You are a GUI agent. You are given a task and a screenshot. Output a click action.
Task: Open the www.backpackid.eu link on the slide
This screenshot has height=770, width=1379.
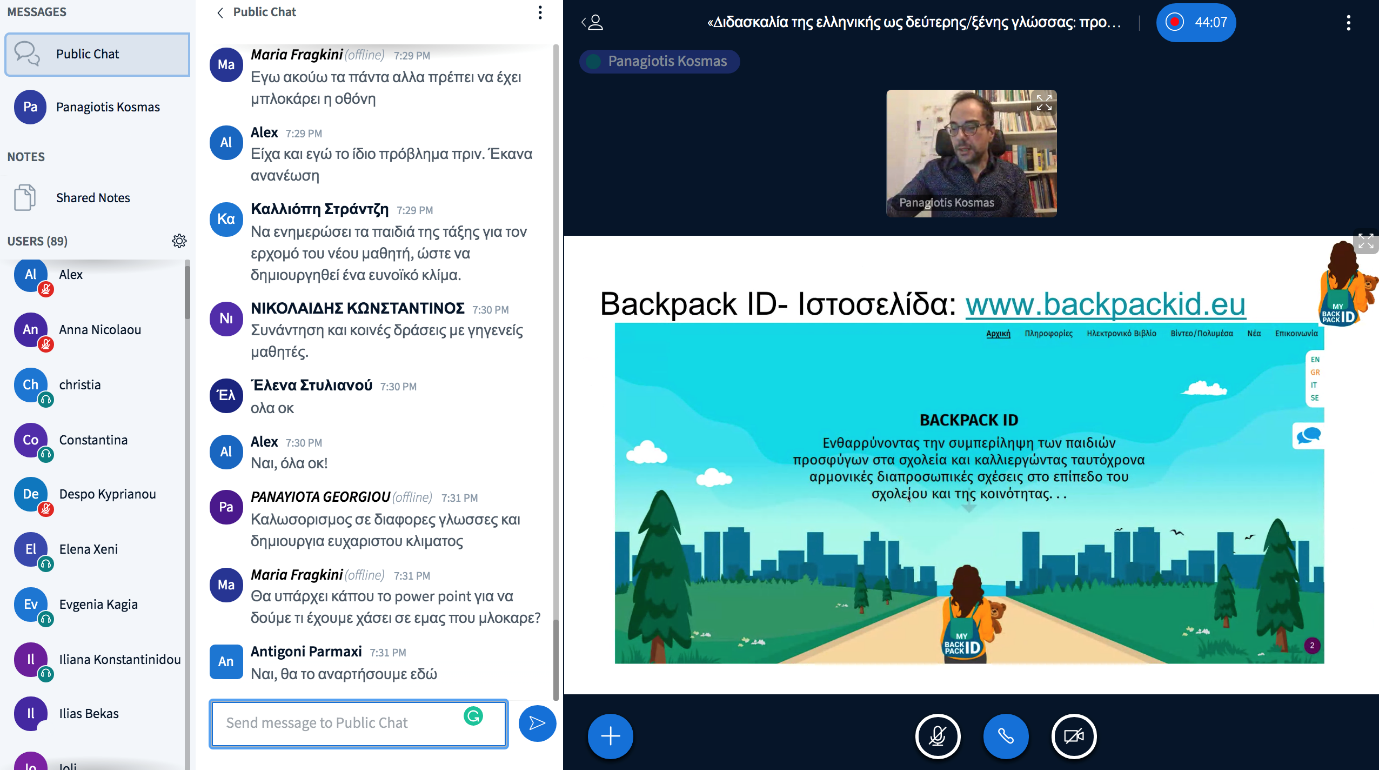tap(1105, 304)
